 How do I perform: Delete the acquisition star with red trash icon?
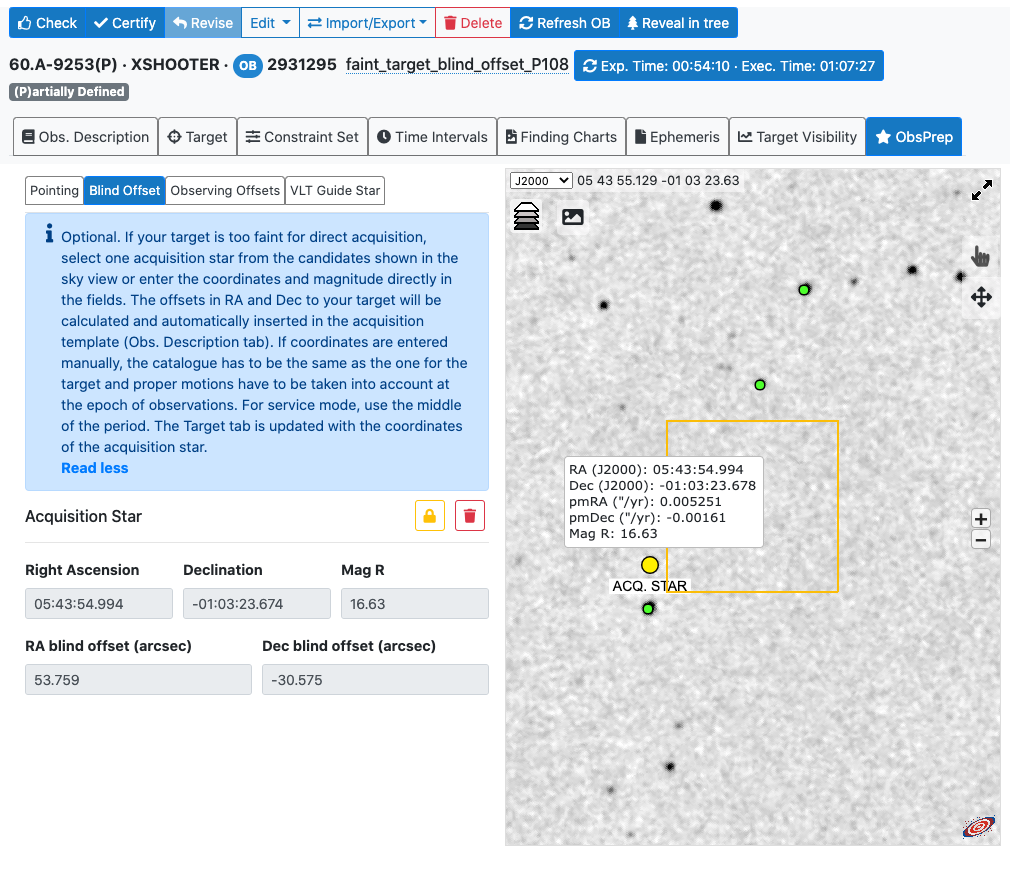pyautogui.click(x=470, y=516)
